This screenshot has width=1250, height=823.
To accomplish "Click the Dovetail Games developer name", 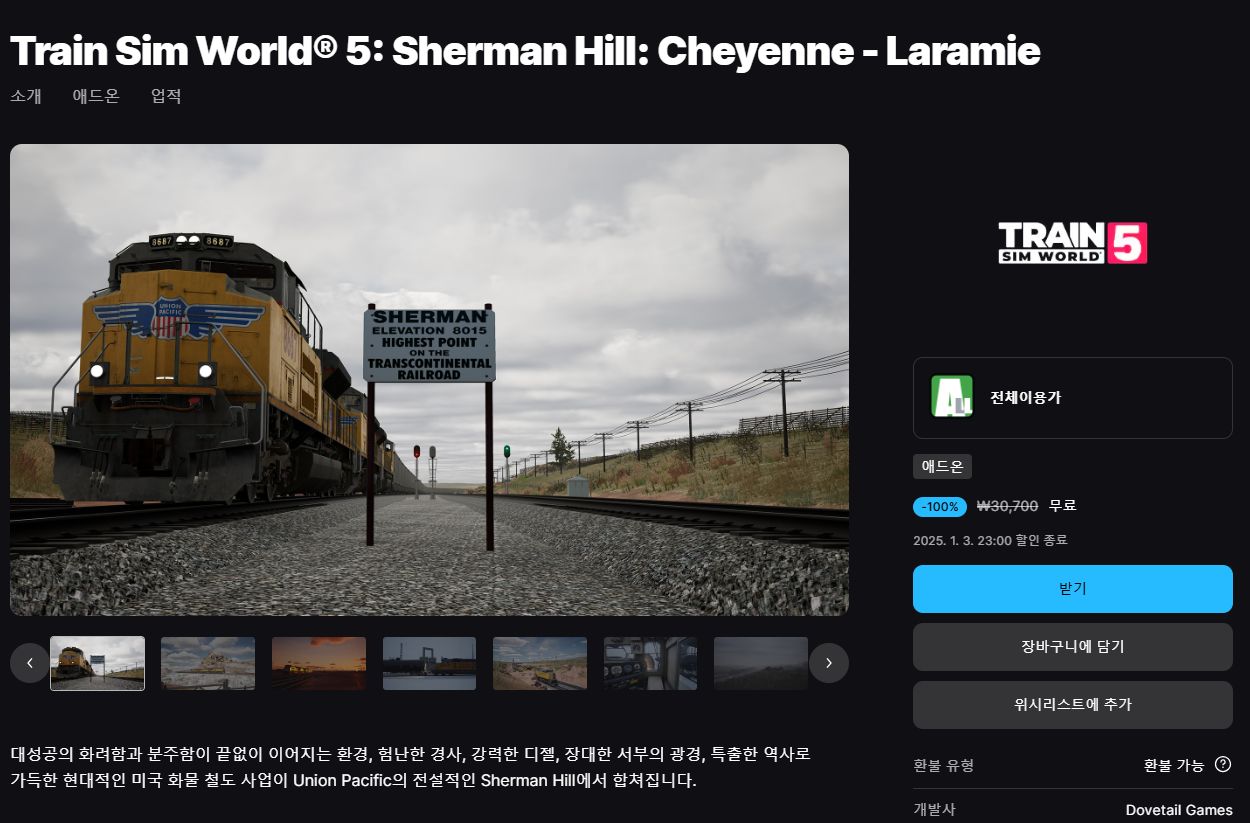I will [1179, 810].
